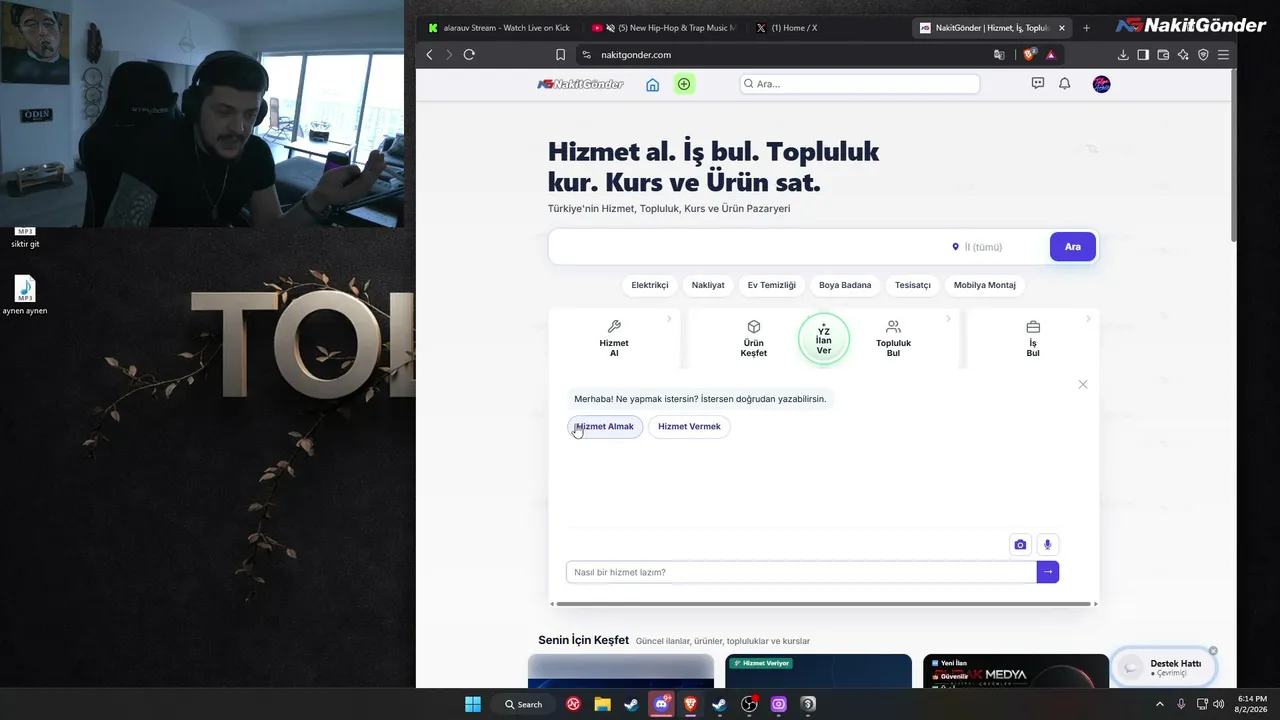Start voice input with the microphone icon
The image size is (1280, 720).
click(x=1047, y=545)
